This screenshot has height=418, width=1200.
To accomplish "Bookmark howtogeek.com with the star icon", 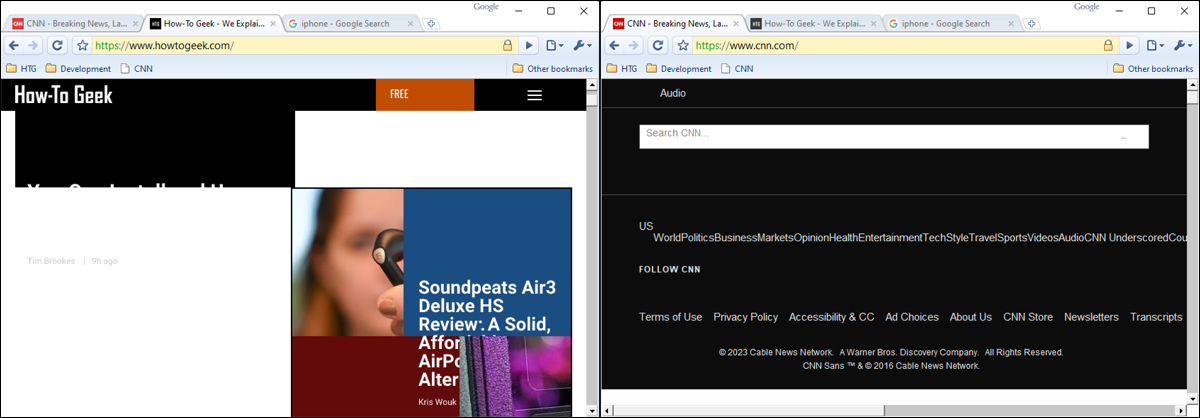I will (83, 45).
